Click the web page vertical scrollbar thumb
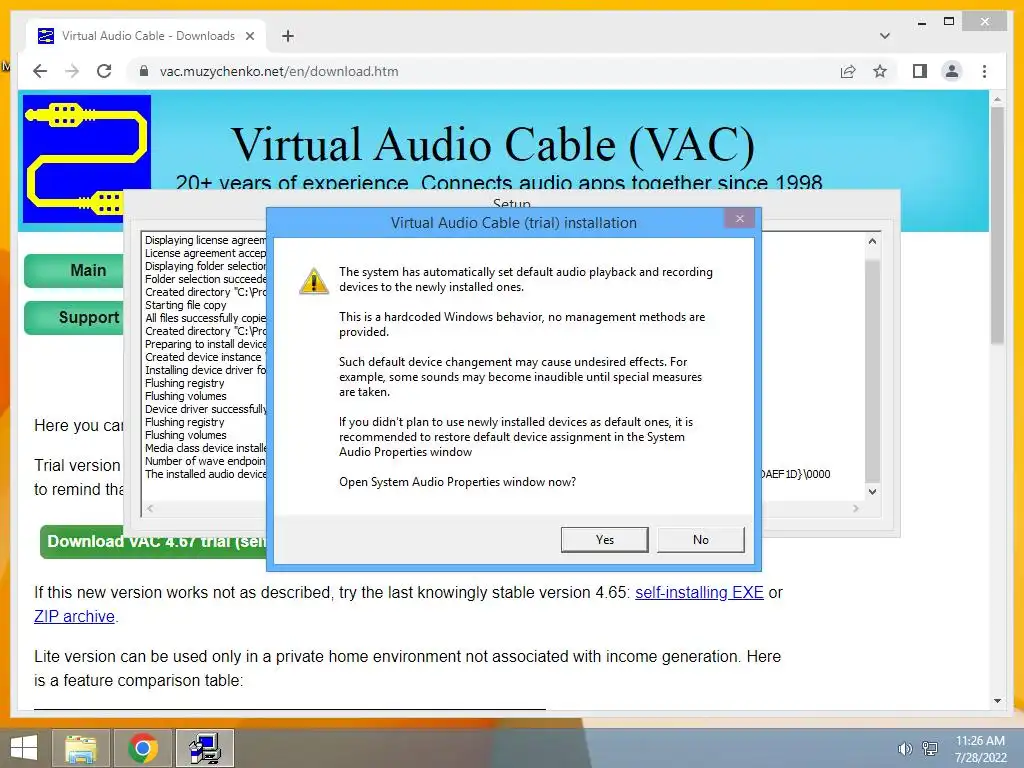The height and width of the screenshot is (768, 1024). click(997, 225)
